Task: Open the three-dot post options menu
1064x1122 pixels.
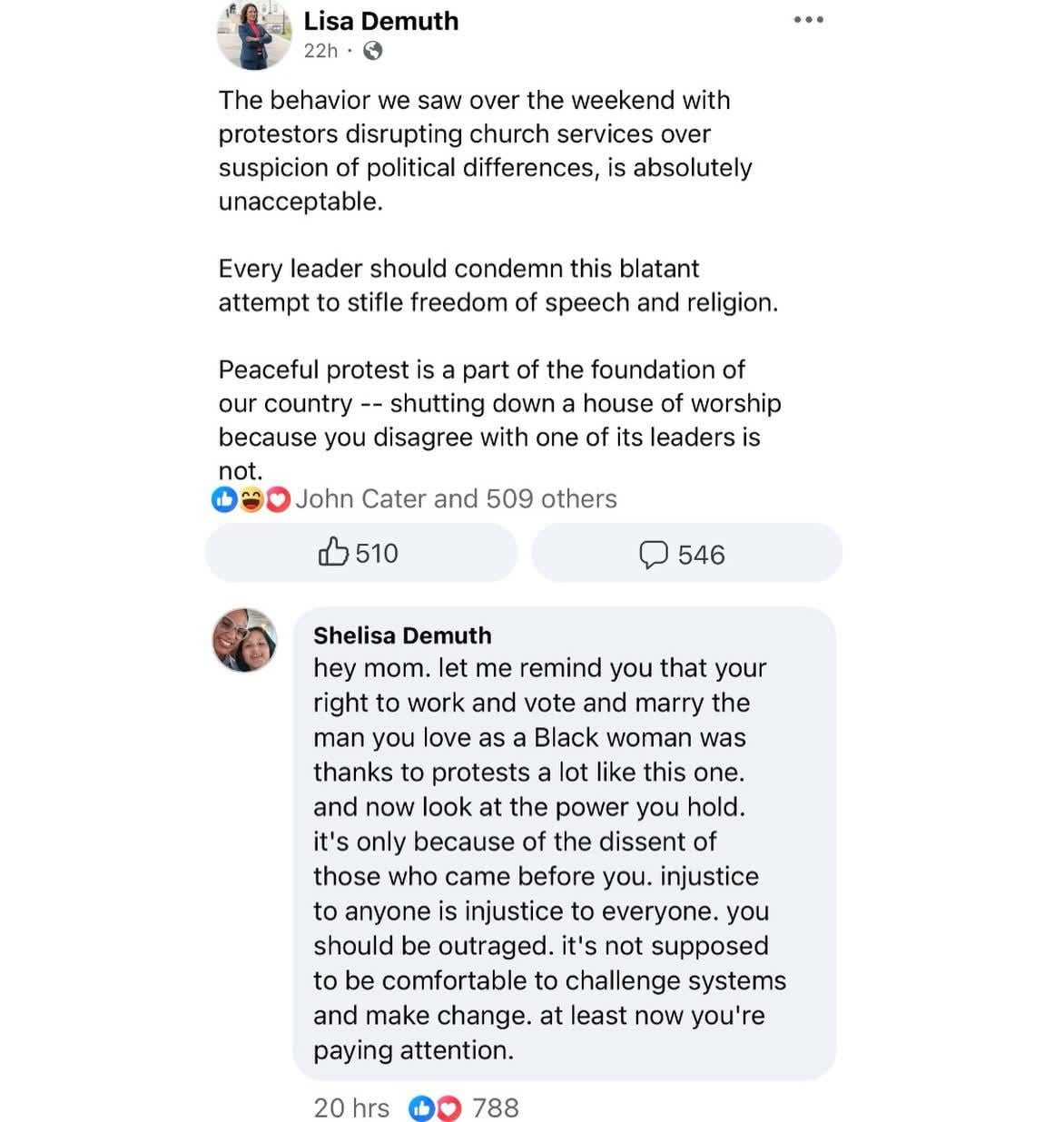Action: pyautogui.click(x=808, y=20)
